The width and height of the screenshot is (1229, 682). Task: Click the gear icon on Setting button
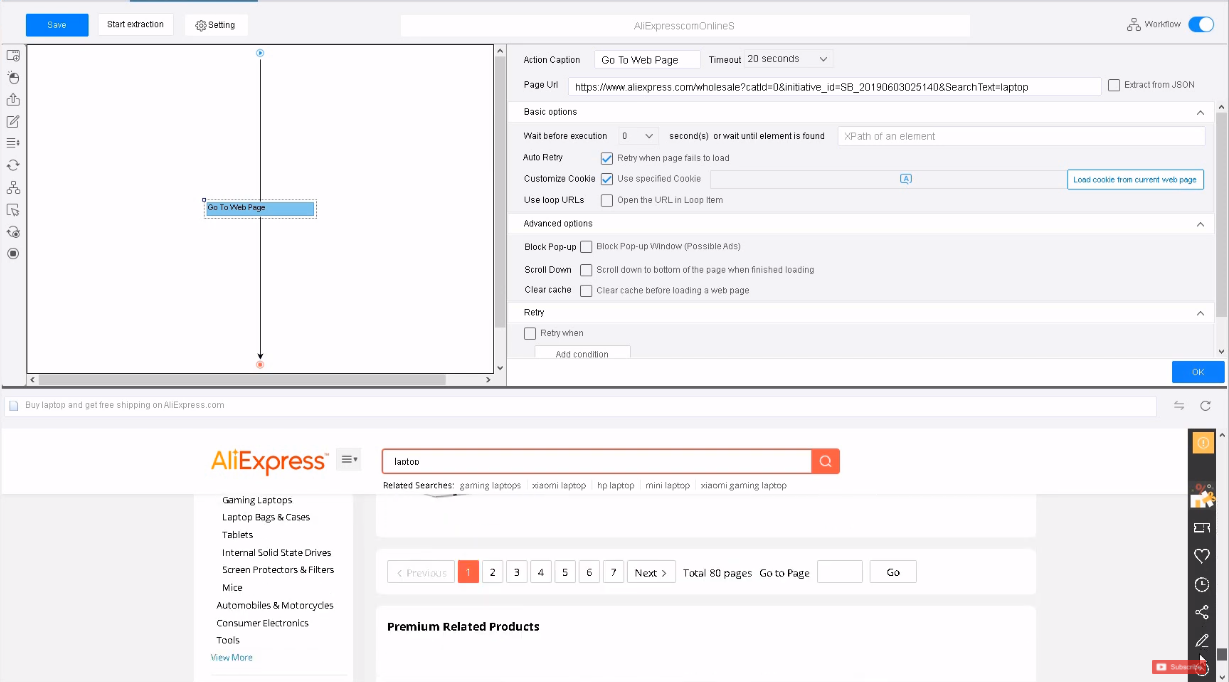pos(200,25)
